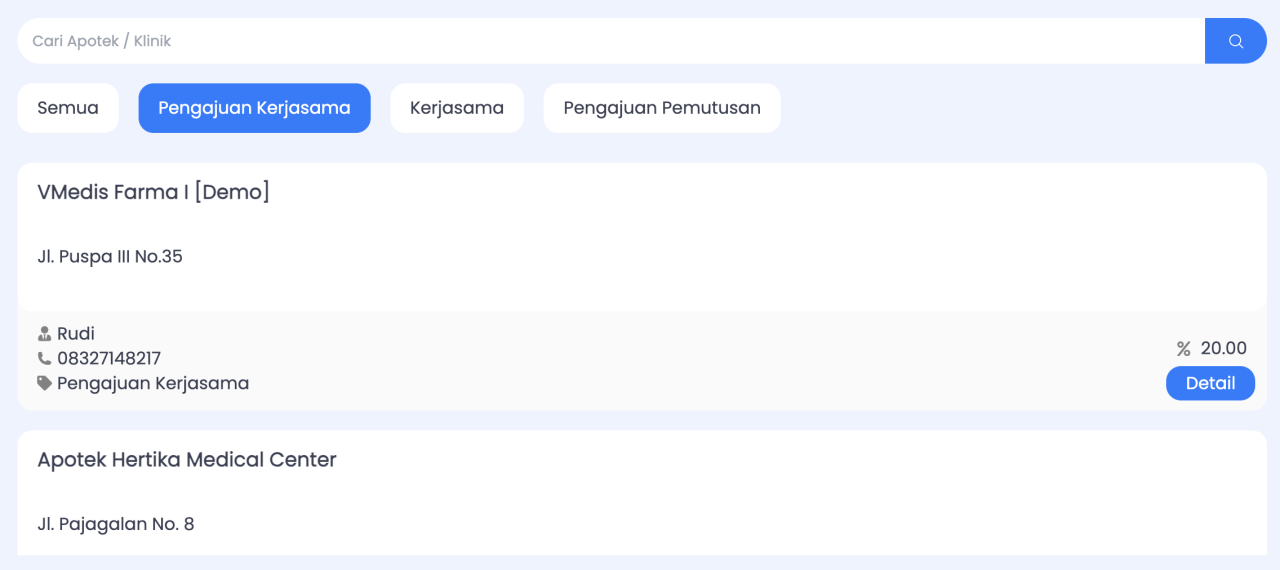Select the Pengajuan Kerjasama filter tab
1280x570 pixels.
254,108
